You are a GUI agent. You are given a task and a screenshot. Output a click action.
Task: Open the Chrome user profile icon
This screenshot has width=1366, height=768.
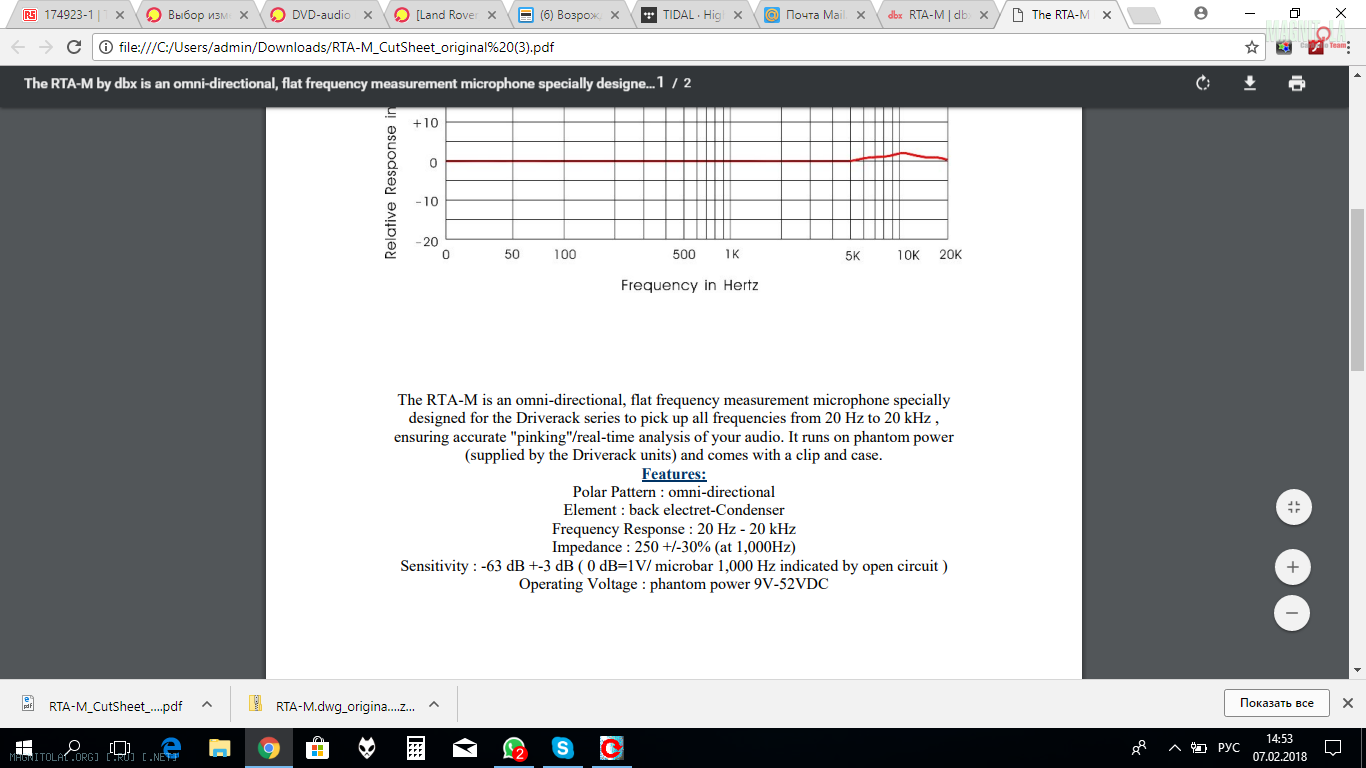[x=1201, y=13]
